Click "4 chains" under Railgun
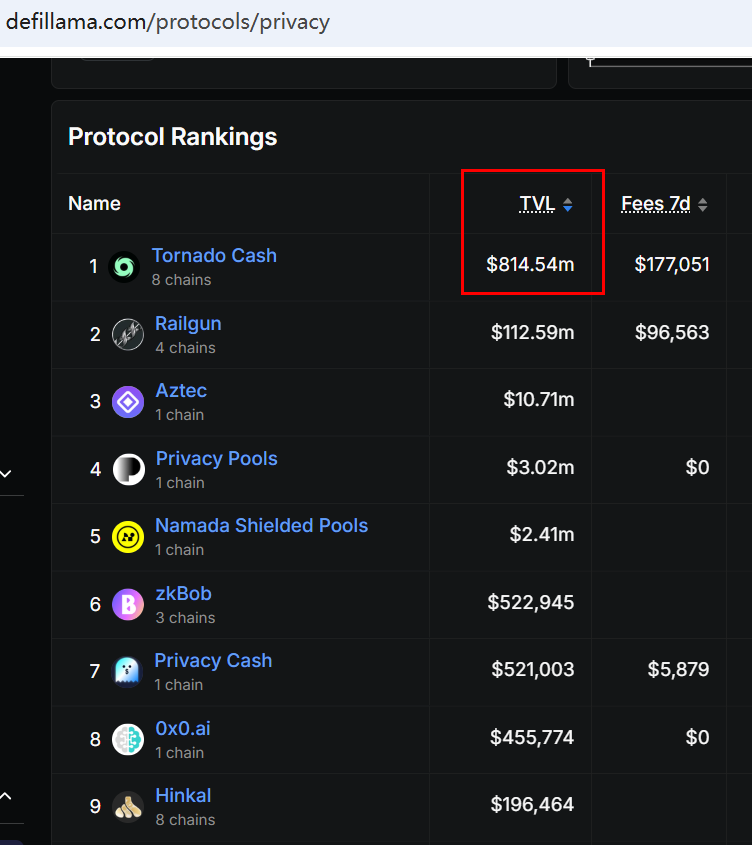Screen dimensions: 752x845 [x=185, y=348]
